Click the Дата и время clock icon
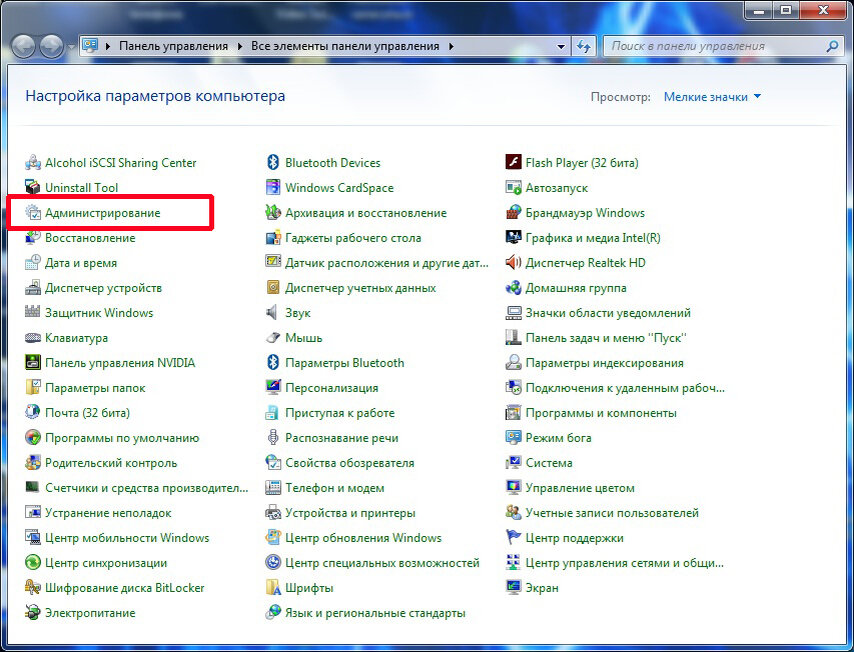The image size is (854, 652). (x=33, y=263)
